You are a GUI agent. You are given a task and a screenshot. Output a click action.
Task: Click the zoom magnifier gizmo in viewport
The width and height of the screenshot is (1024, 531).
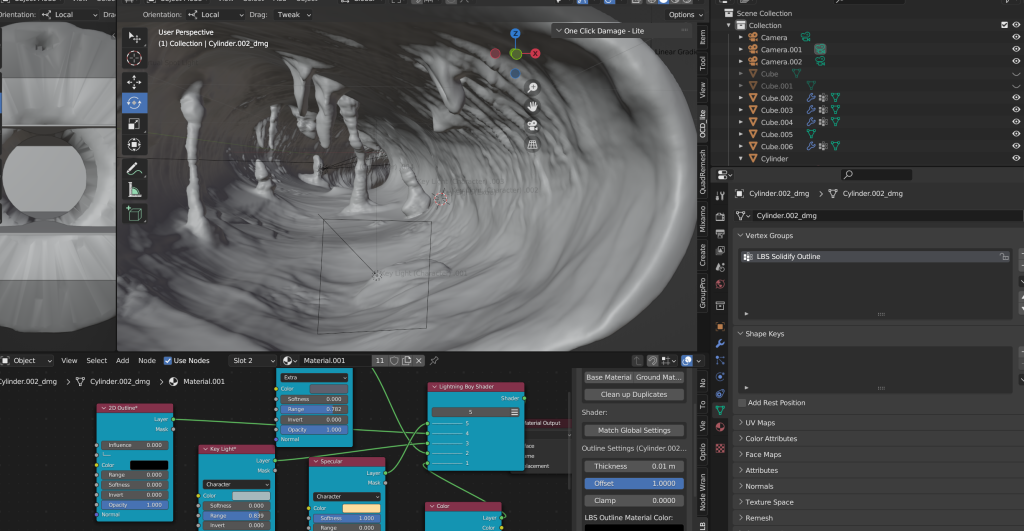point(534,88)
